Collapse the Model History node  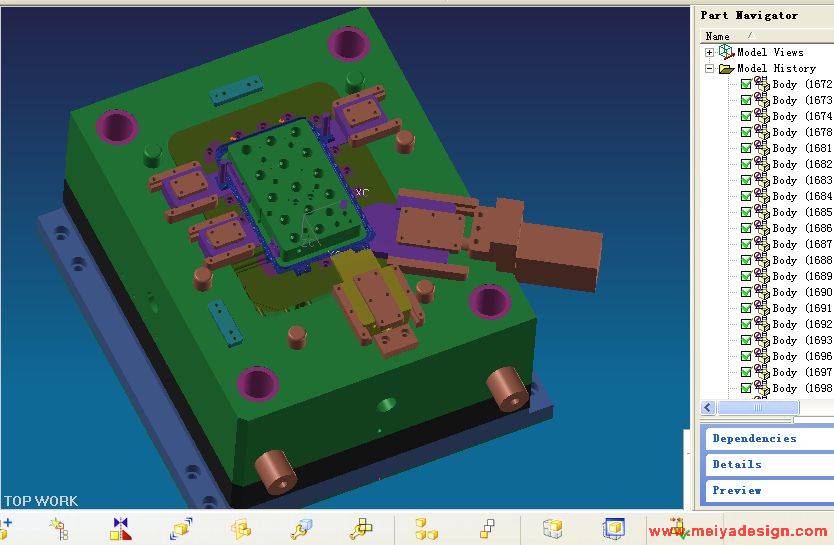710,69
